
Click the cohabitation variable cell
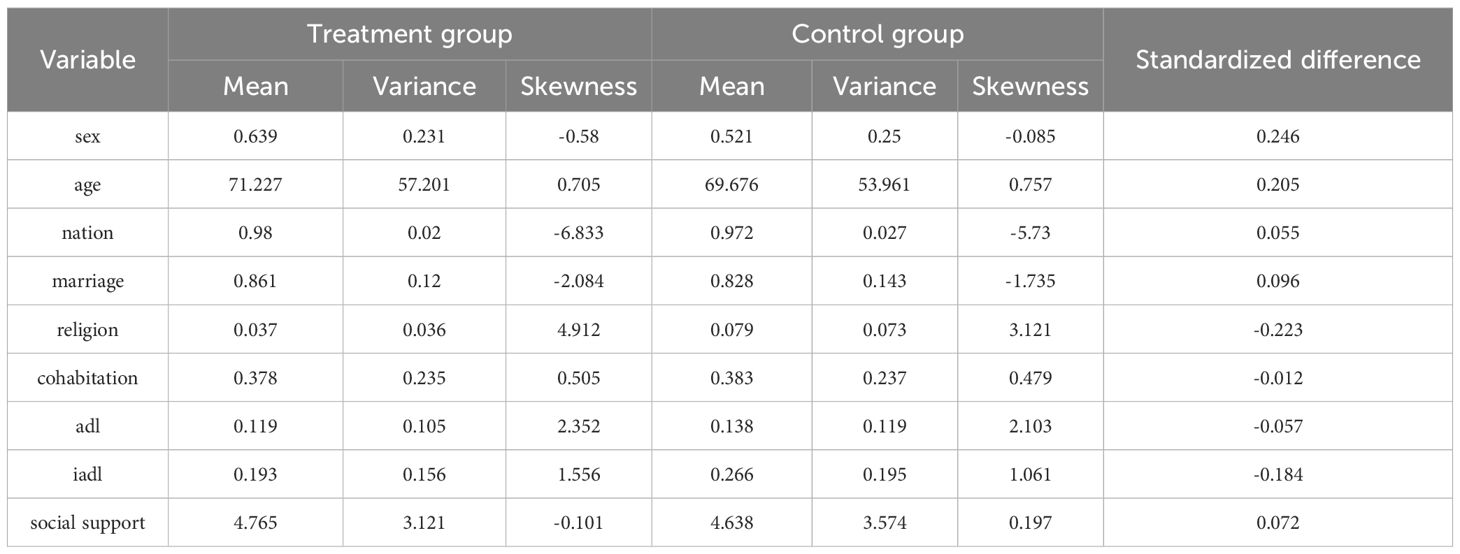87,378
